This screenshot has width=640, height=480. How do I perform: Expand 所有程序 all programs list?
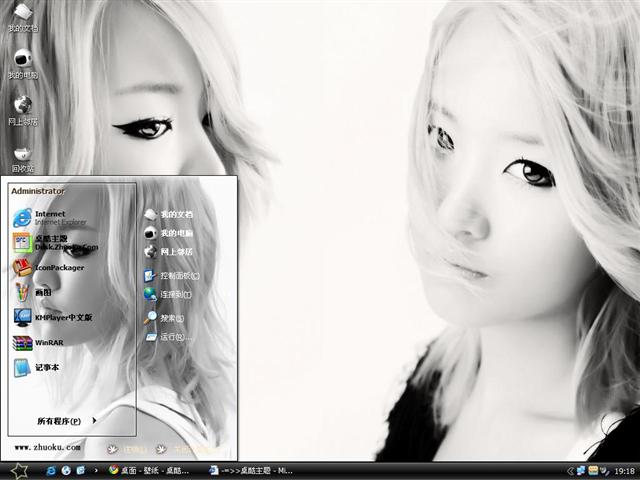(67, 421)
